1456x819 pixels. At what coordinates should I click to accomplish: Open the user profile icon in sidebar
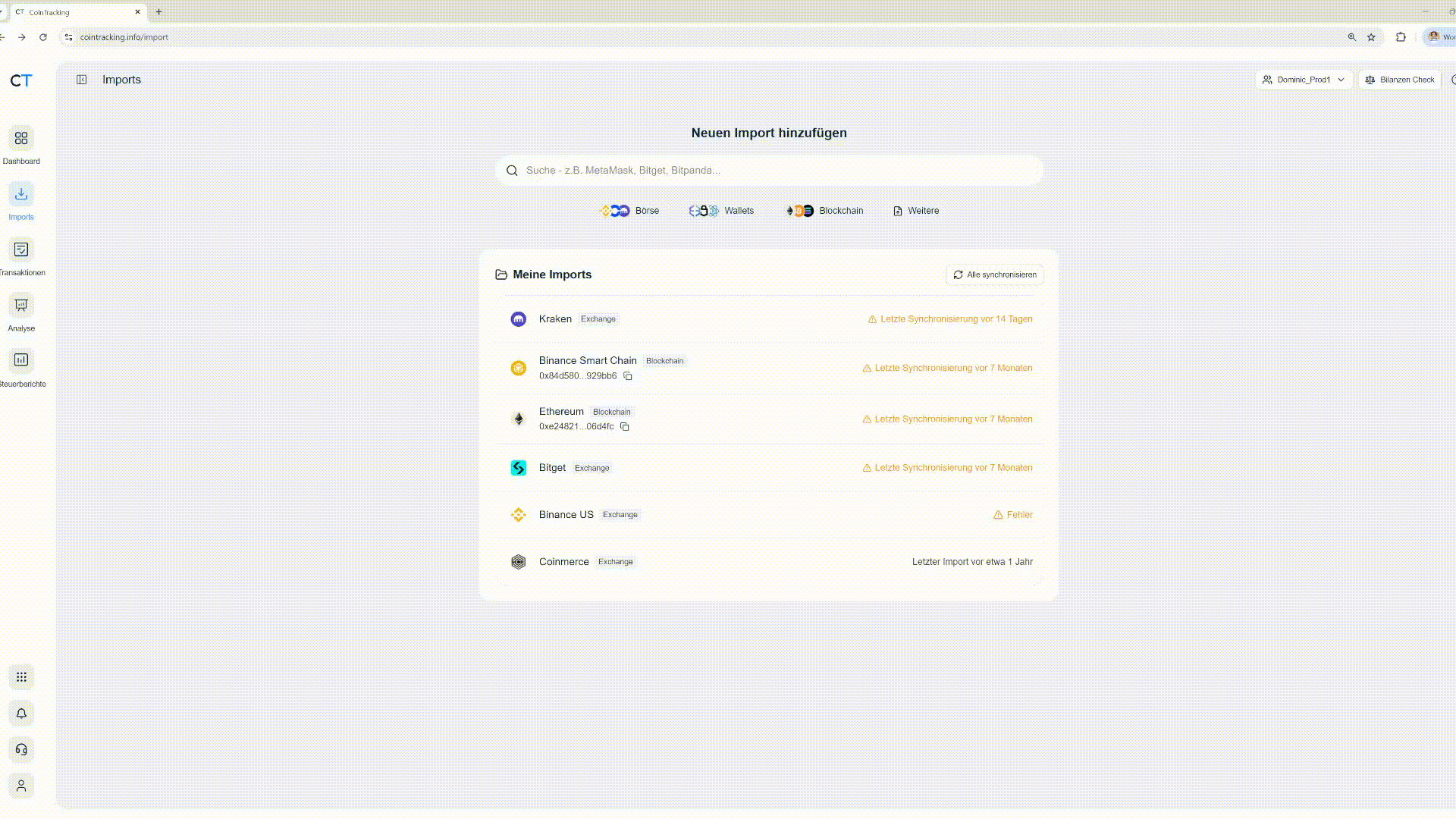click(x=21, y=786)
